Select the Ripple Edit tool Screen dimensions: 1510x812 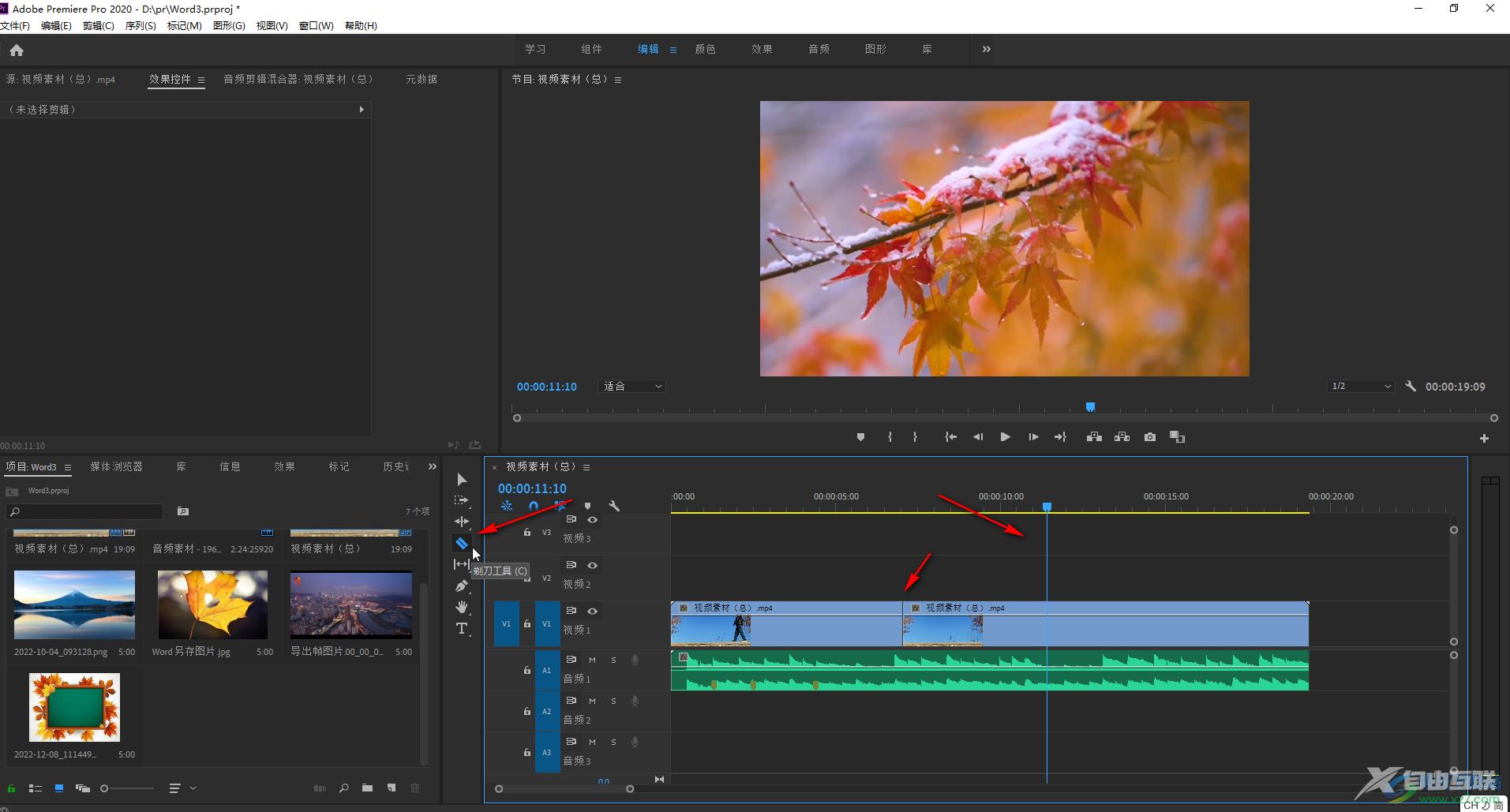coord(462,522)
